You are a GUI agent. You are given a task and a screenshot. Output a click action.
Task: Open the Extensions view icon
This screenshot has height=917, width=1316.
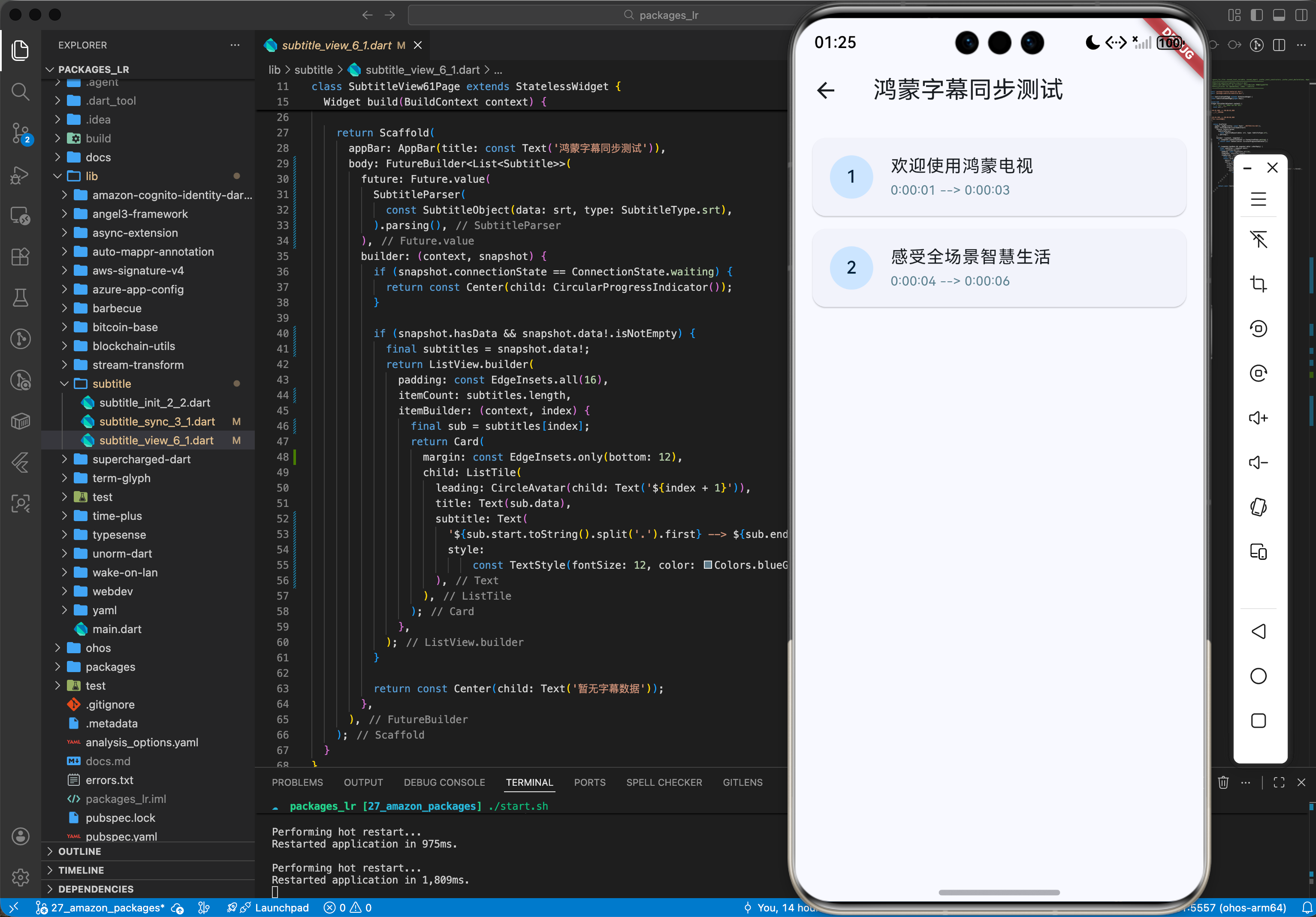(21, 257)
